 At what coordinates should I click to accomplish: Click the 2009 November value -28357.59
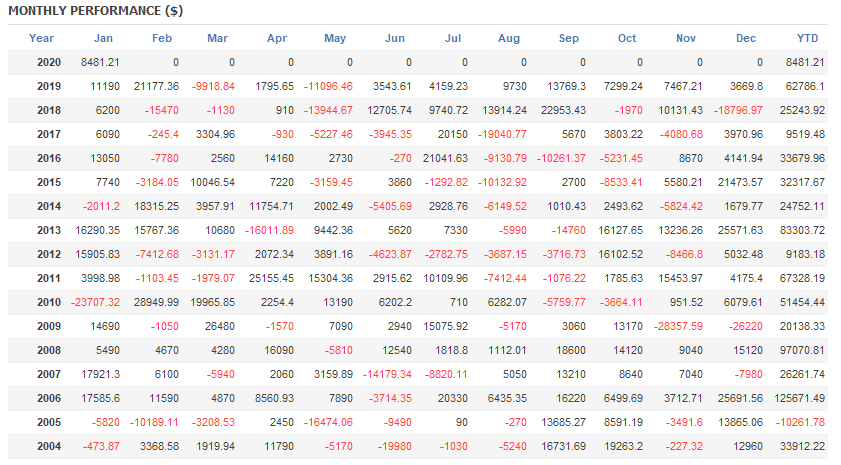pos(675,326)
